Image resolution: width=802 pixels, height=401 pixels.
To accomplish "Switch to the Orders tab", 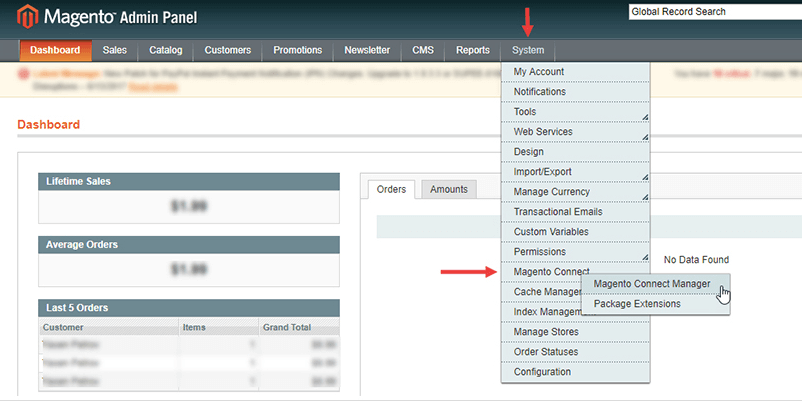I will (x=391, y=189).
